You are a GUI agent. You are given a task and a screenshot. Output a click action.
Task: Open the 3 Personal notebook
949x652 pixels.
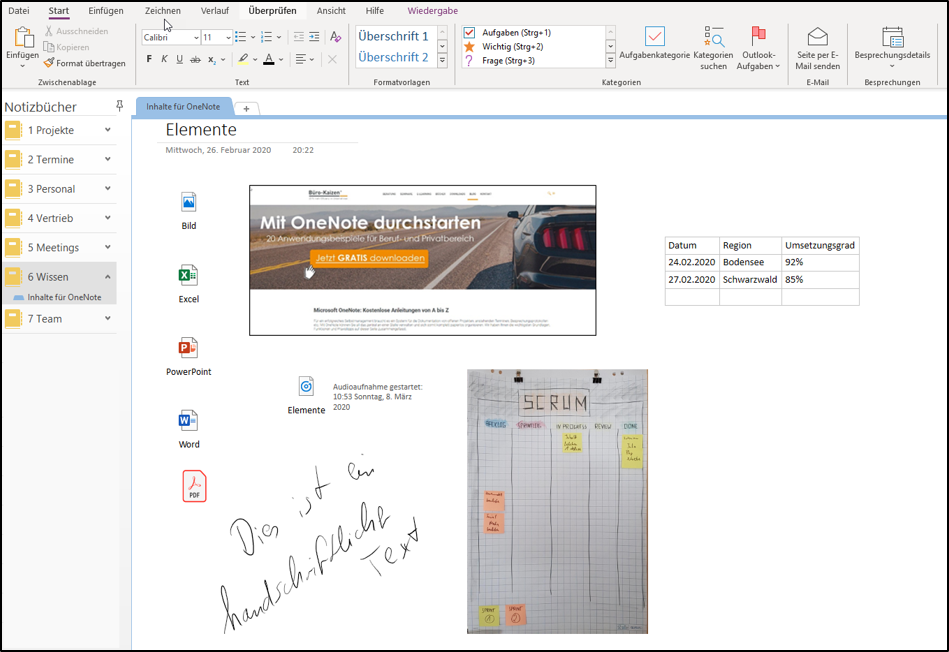59,189
